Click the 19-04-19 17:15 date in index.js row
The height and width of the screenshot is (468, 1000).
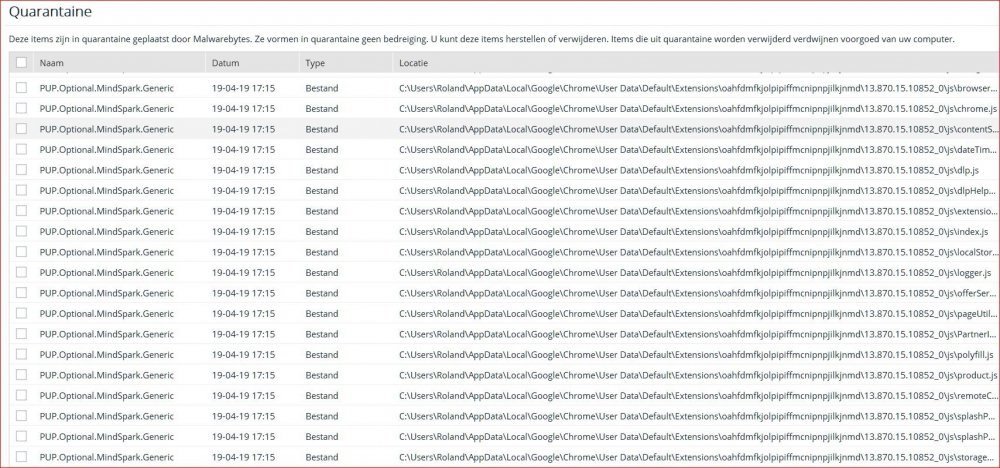click(x=244, y=231)
